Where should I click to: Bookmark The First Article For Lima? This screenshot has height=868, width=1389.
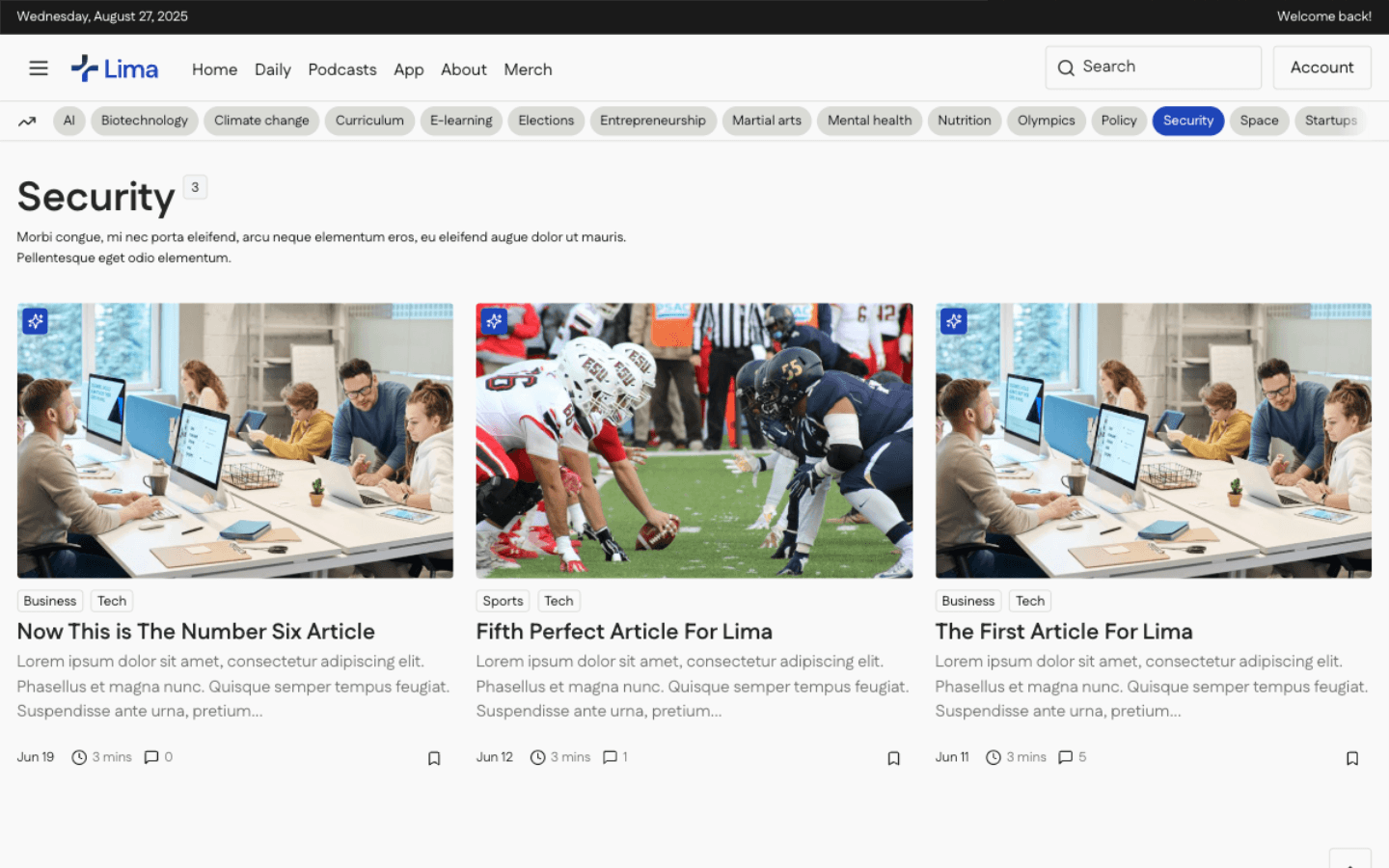[1351, 758]
